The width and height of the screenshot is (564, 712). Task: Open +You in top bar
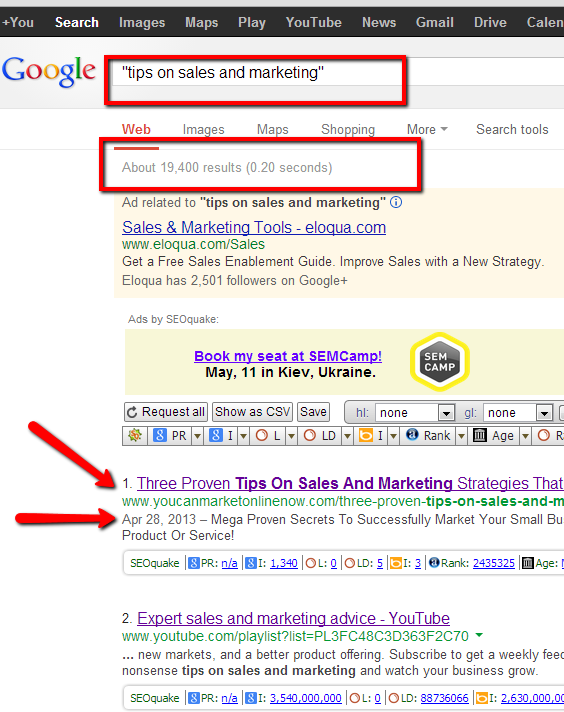(18, 22)
